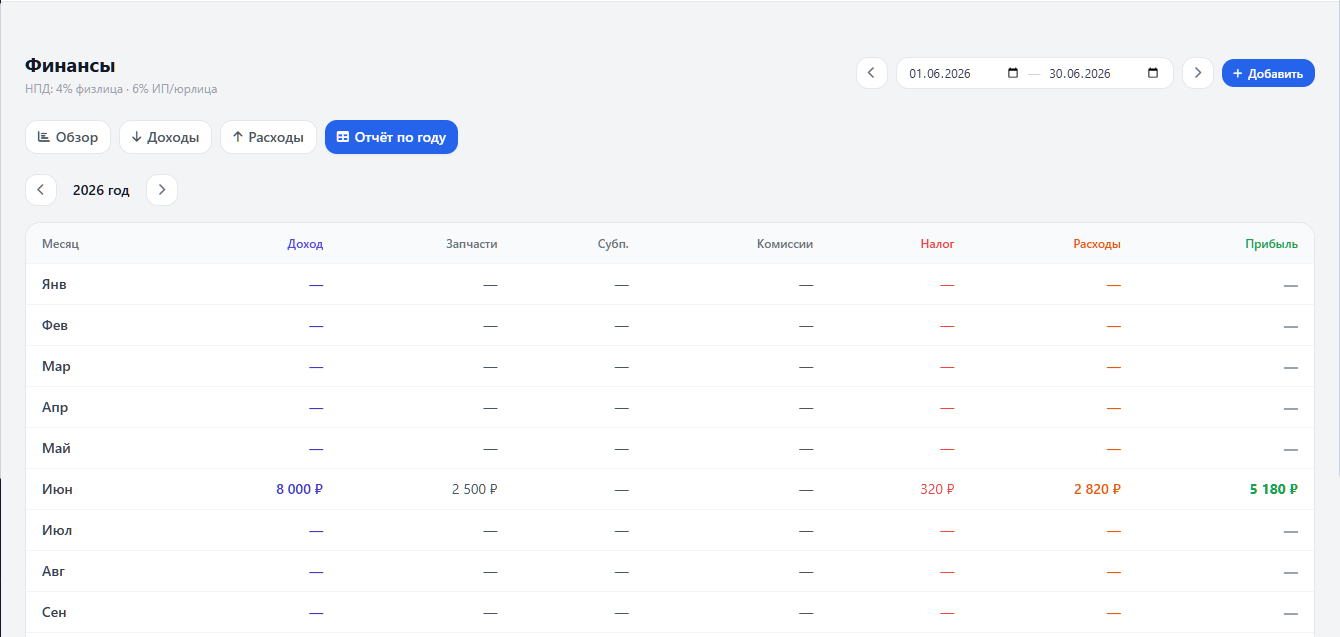Select the Июн expenses value 2 820 ₽
Viewport: 1340px width, 637px height.
[x=1097, y=490]
